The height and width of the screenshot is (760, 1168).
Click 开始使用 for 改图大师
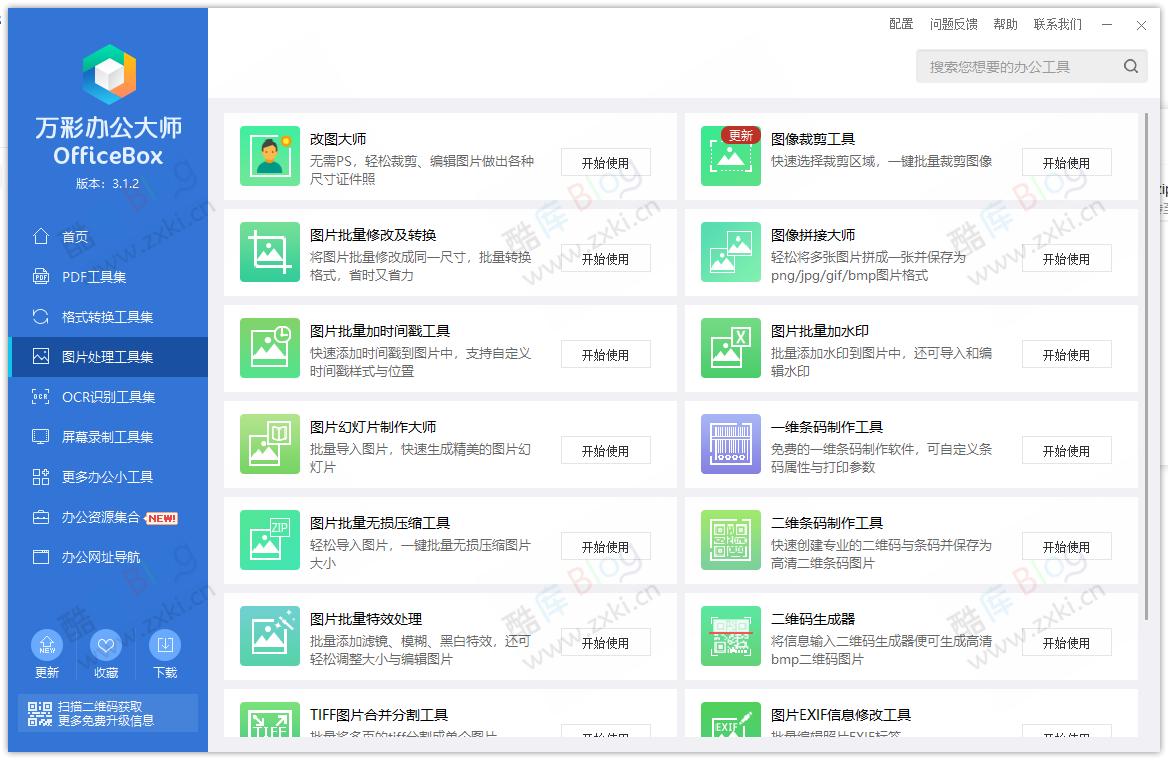tap(605, 161)
